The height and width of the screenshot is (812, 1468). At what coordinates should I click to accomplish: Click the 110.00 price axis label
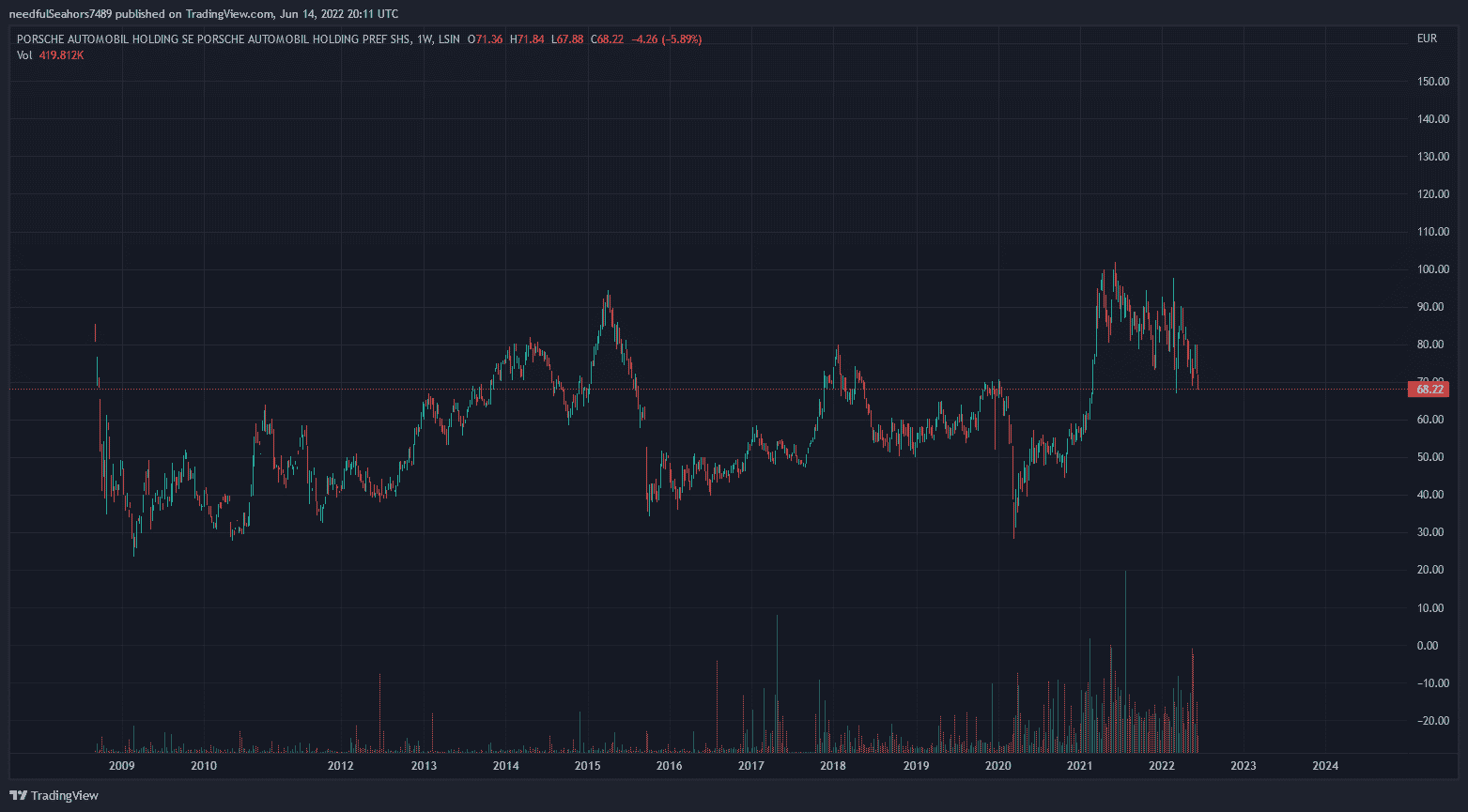[x=1433, y=232]
